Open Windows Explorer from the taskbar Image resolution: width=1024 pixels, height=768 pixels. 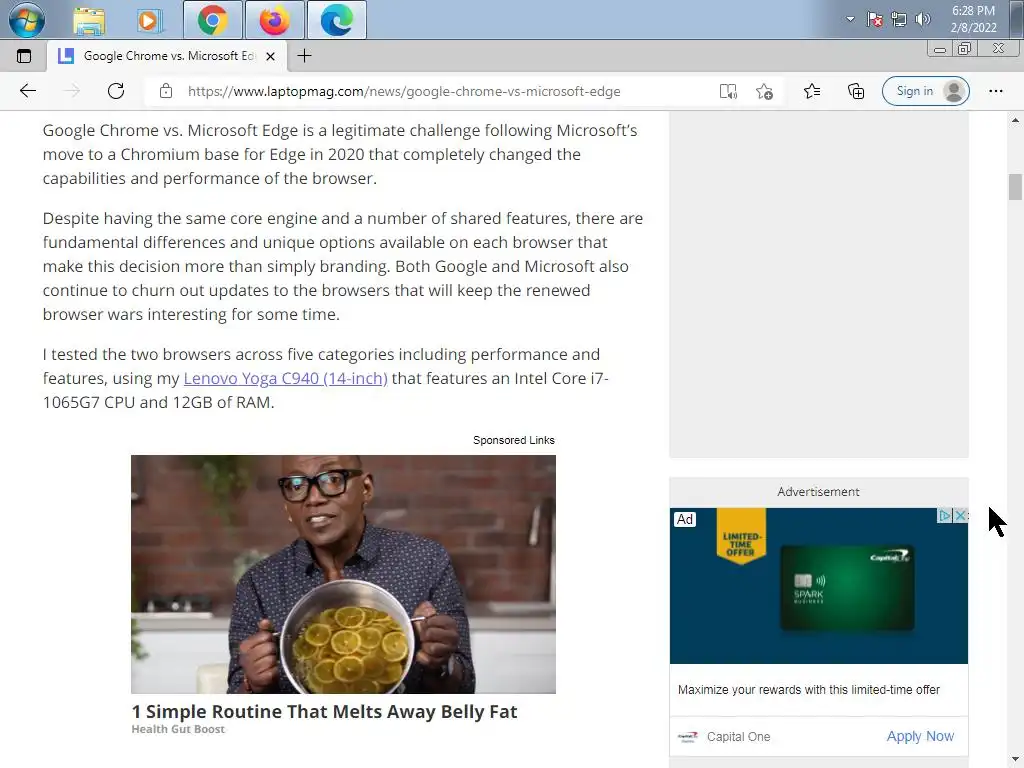tap(89, 21)
